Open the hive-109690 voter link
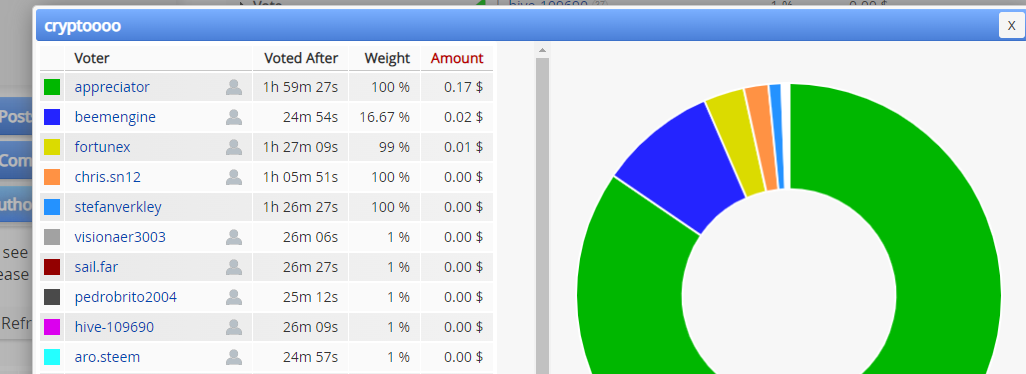This screenshot has height=374, width=1026. 114,327
